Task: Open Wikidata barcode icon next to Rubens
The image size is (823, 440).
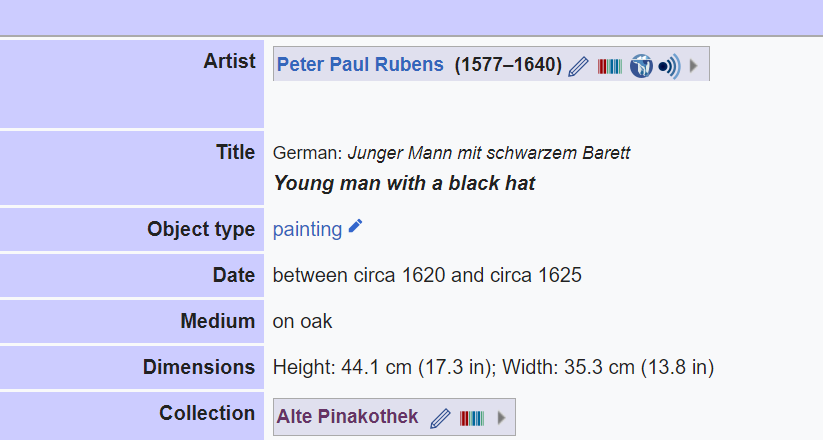Action: click(609, 66)
